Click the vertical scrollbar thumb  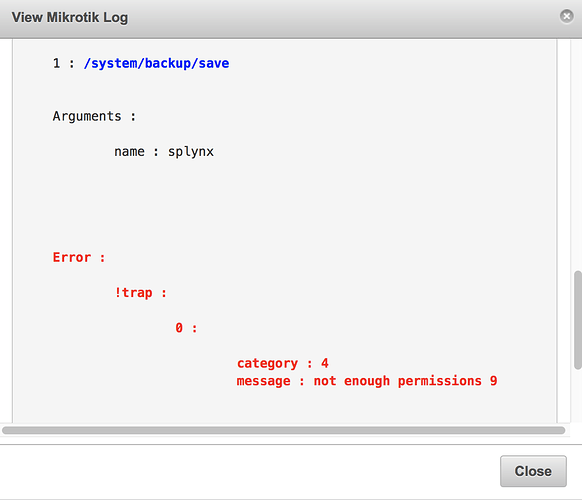tap(578, 320)
